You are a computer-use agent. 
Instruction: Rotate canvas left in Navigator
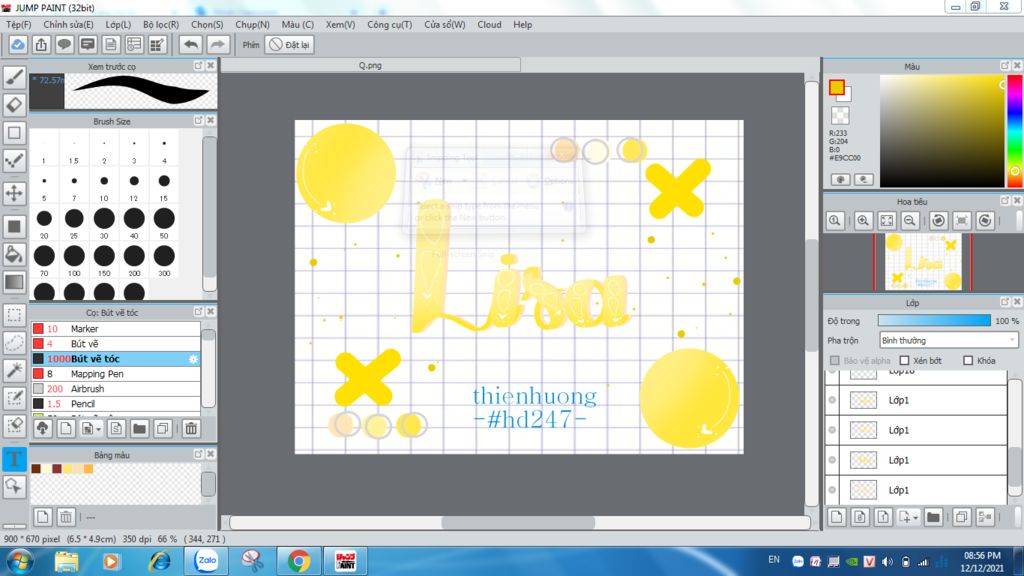point(938,221)
